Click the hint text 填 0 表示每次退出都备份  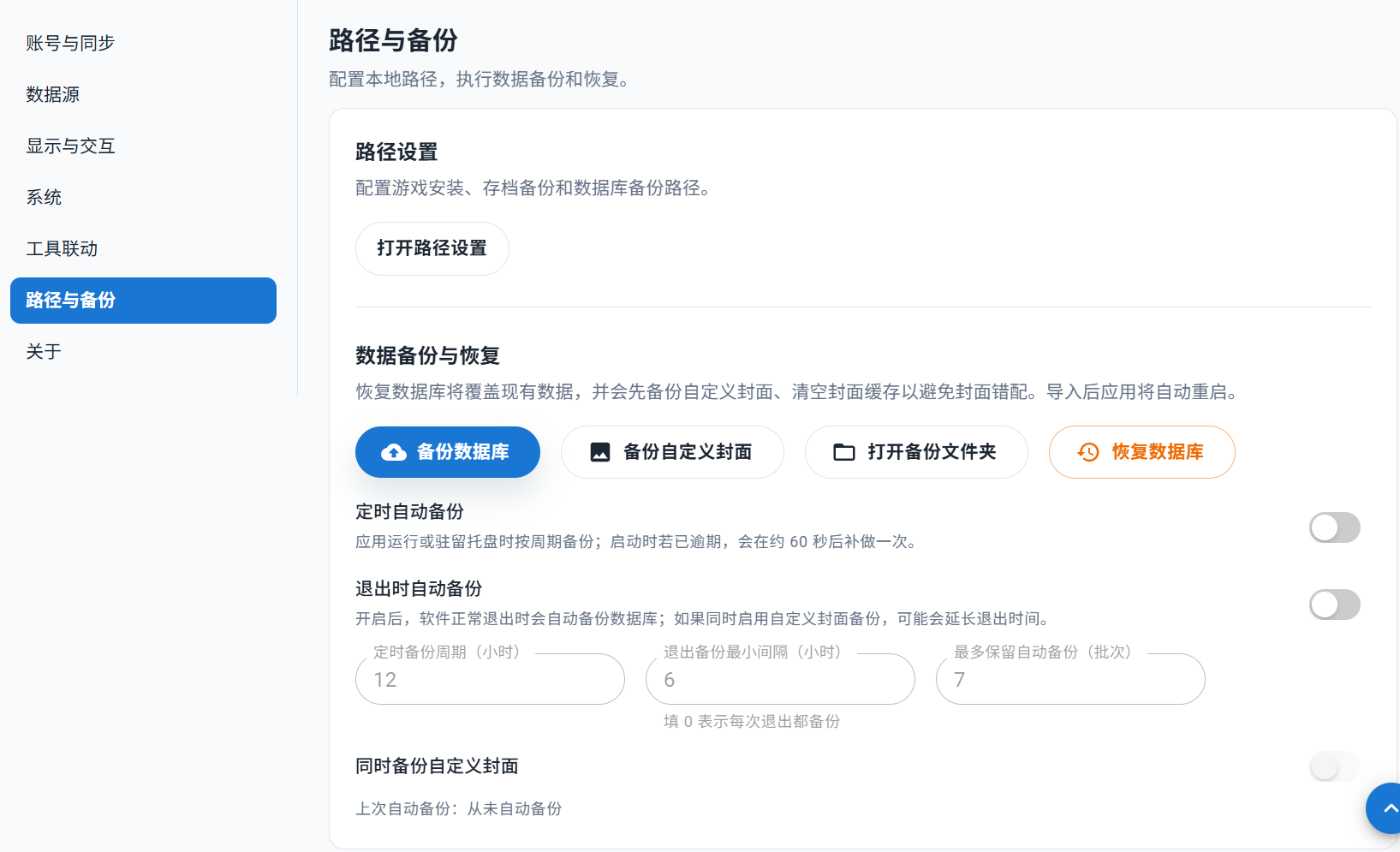click(x=752, y=721)
